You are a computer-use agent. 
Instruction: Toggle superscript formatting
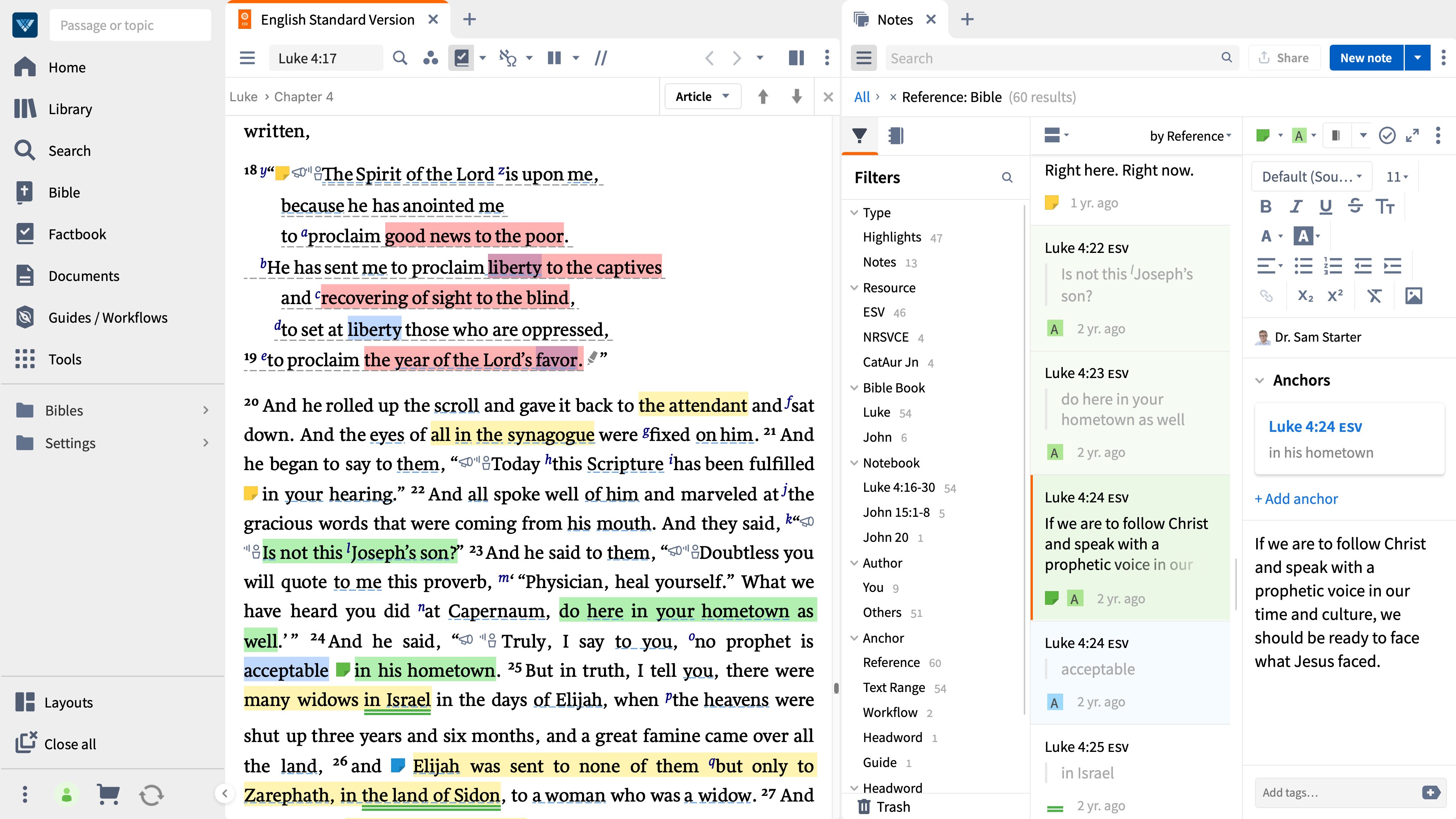(1335, 296)
